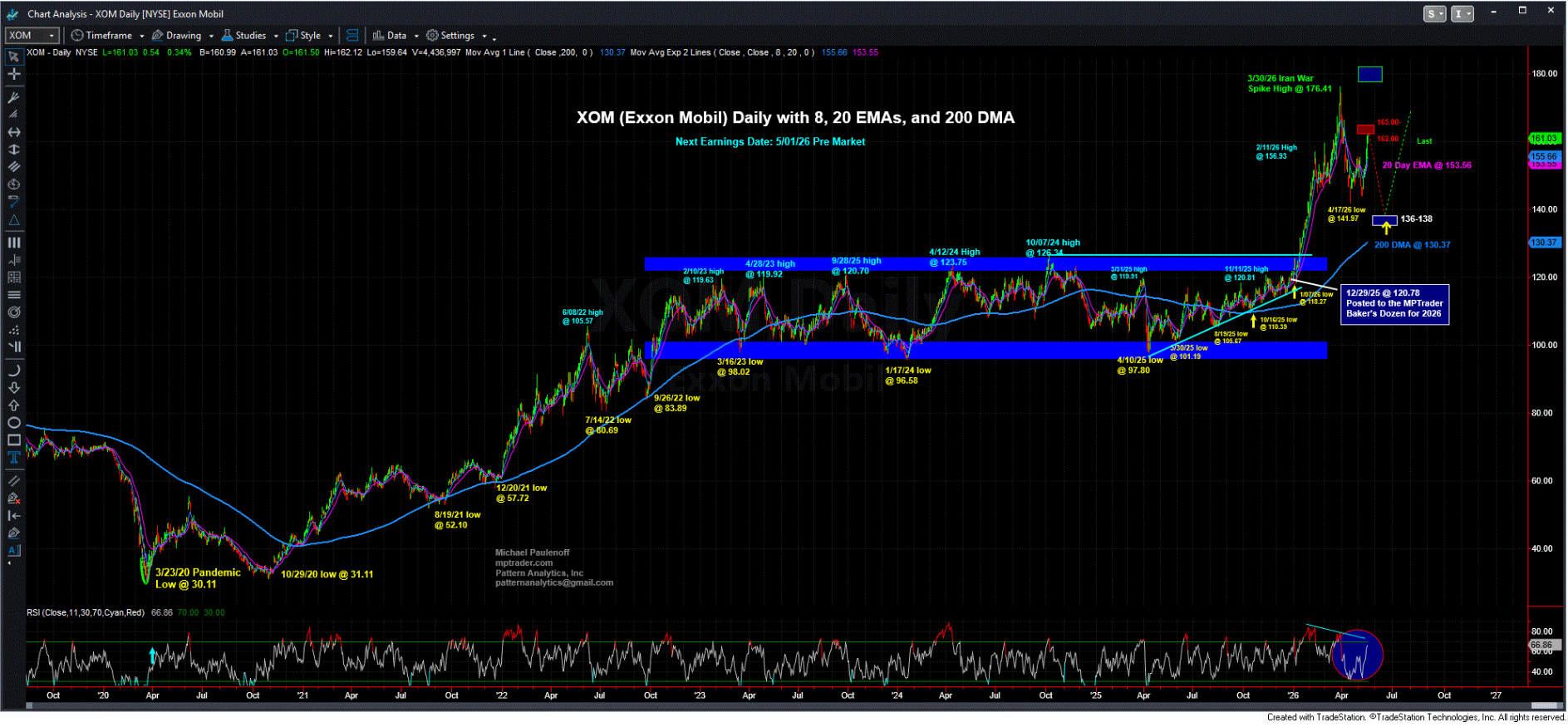This screenshot has height=727, width=1568.
Task: Click the Next Earnings Date annotation
Action: [x=770, y=142]
